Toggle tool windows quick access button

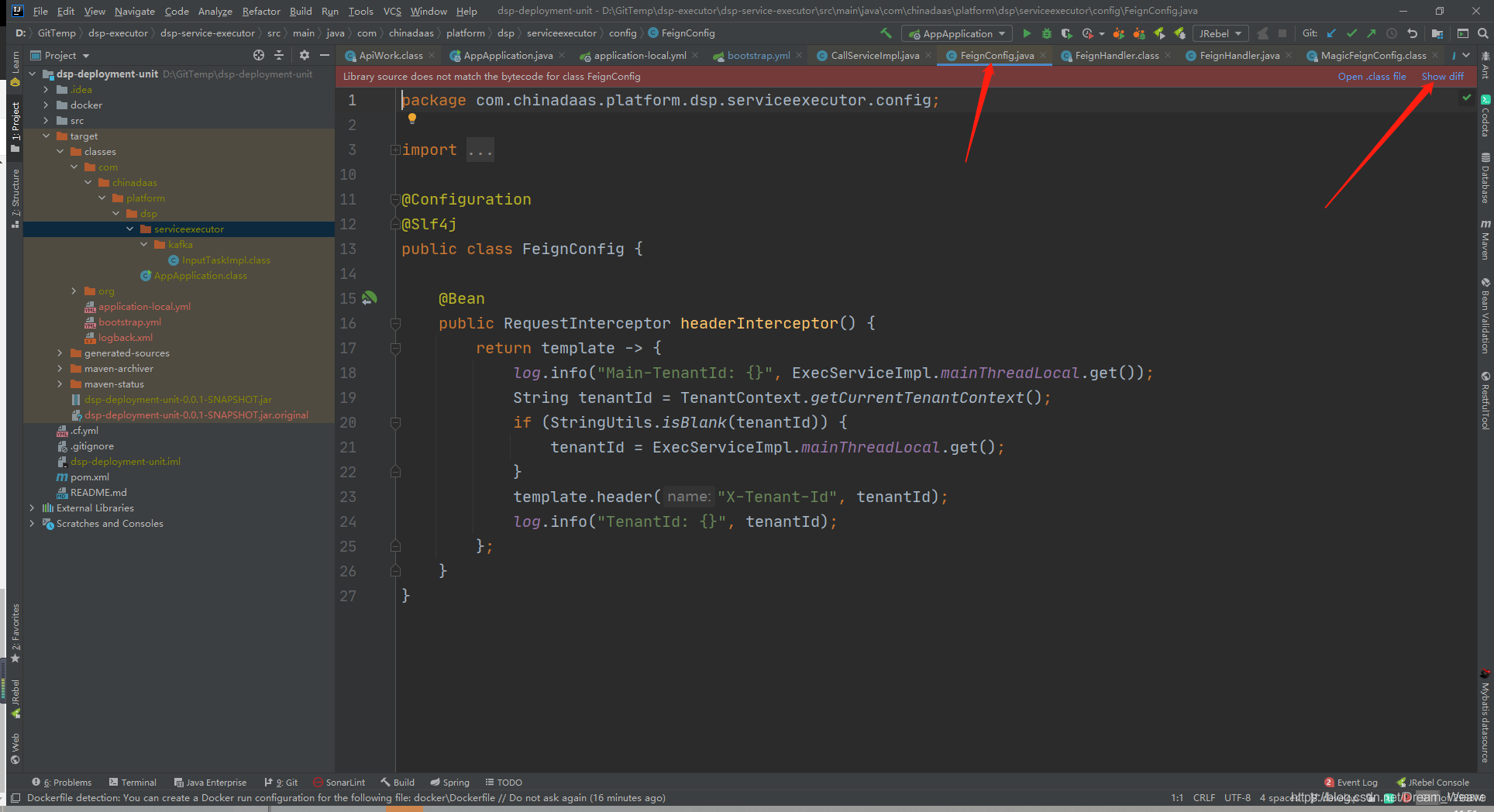(15, 798)
